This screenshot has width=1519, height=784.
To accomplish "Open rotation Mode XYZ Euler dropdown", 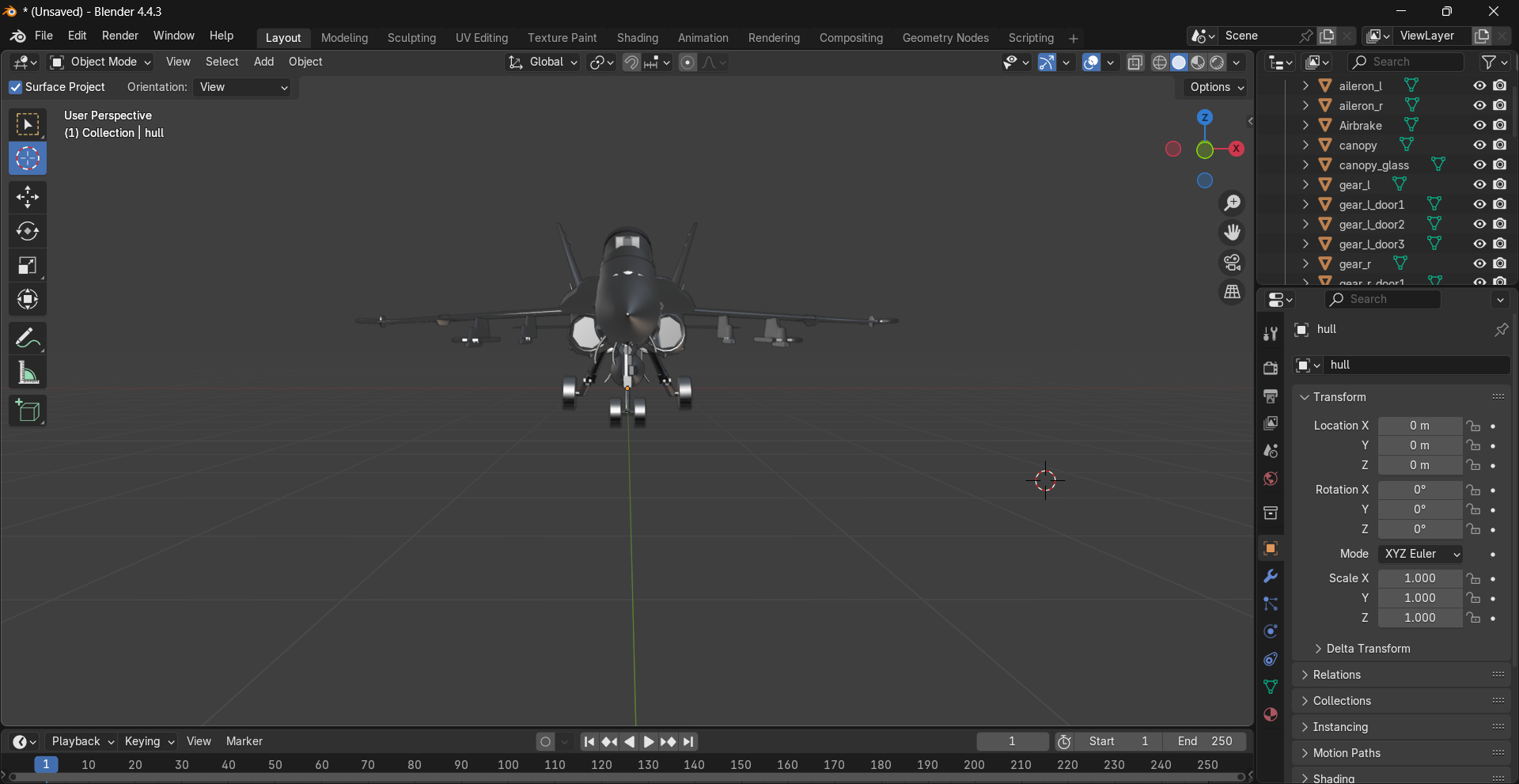I will [x=1421, y=554].
